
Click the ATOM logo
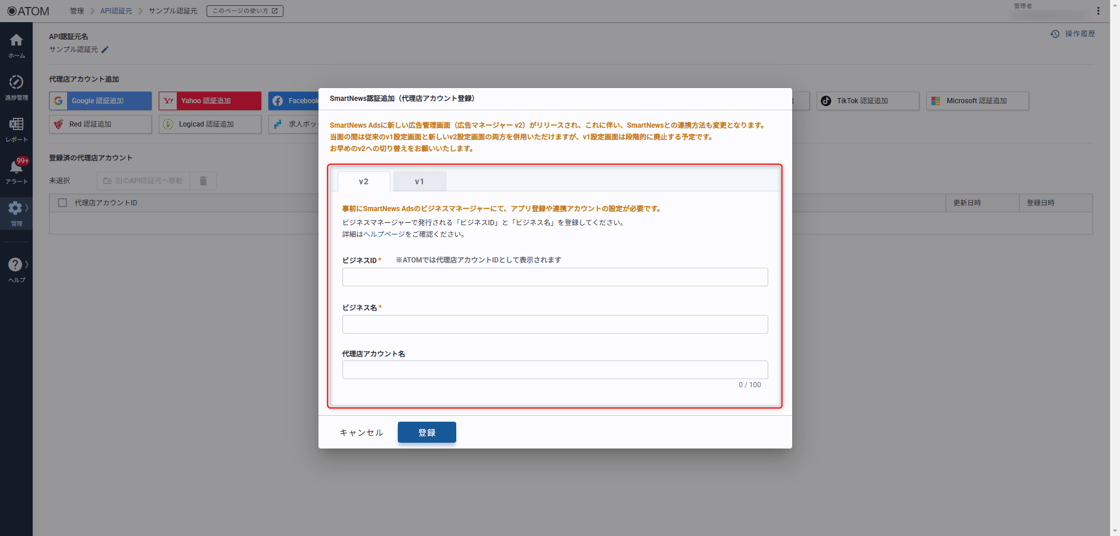click(28, 11)
